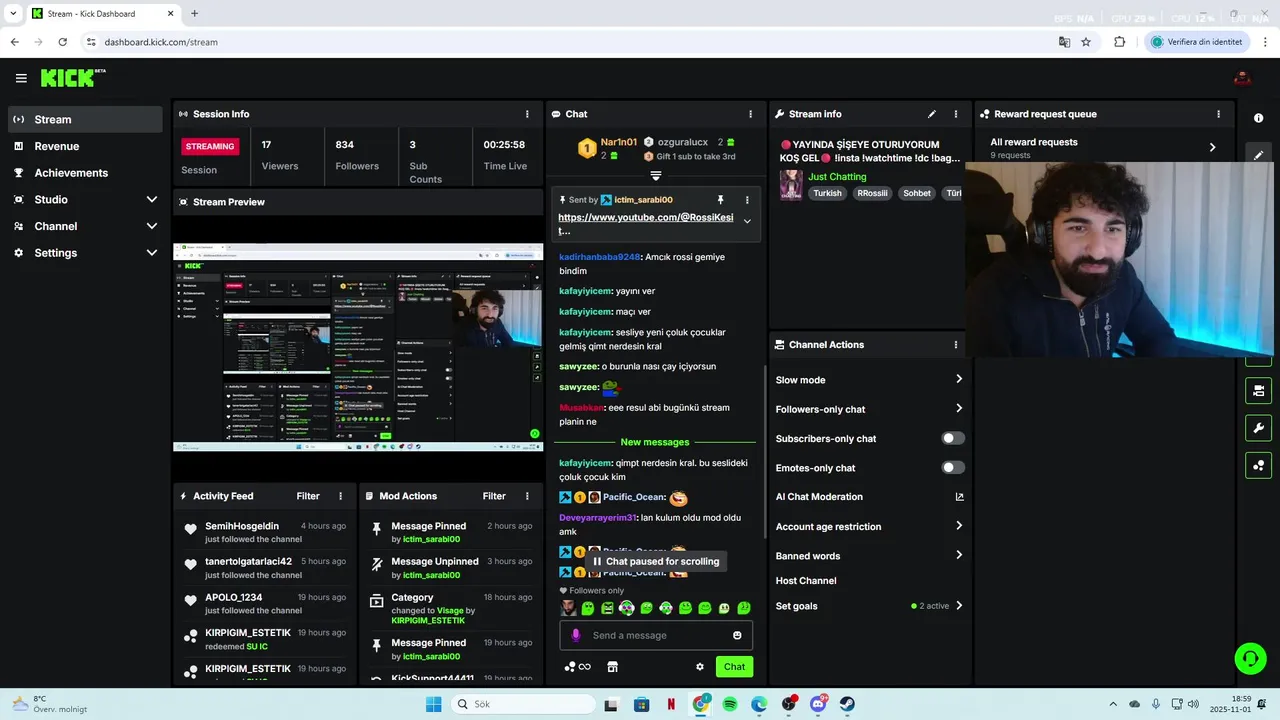Expand the Channel sidebar section

[x=151, y=226]
